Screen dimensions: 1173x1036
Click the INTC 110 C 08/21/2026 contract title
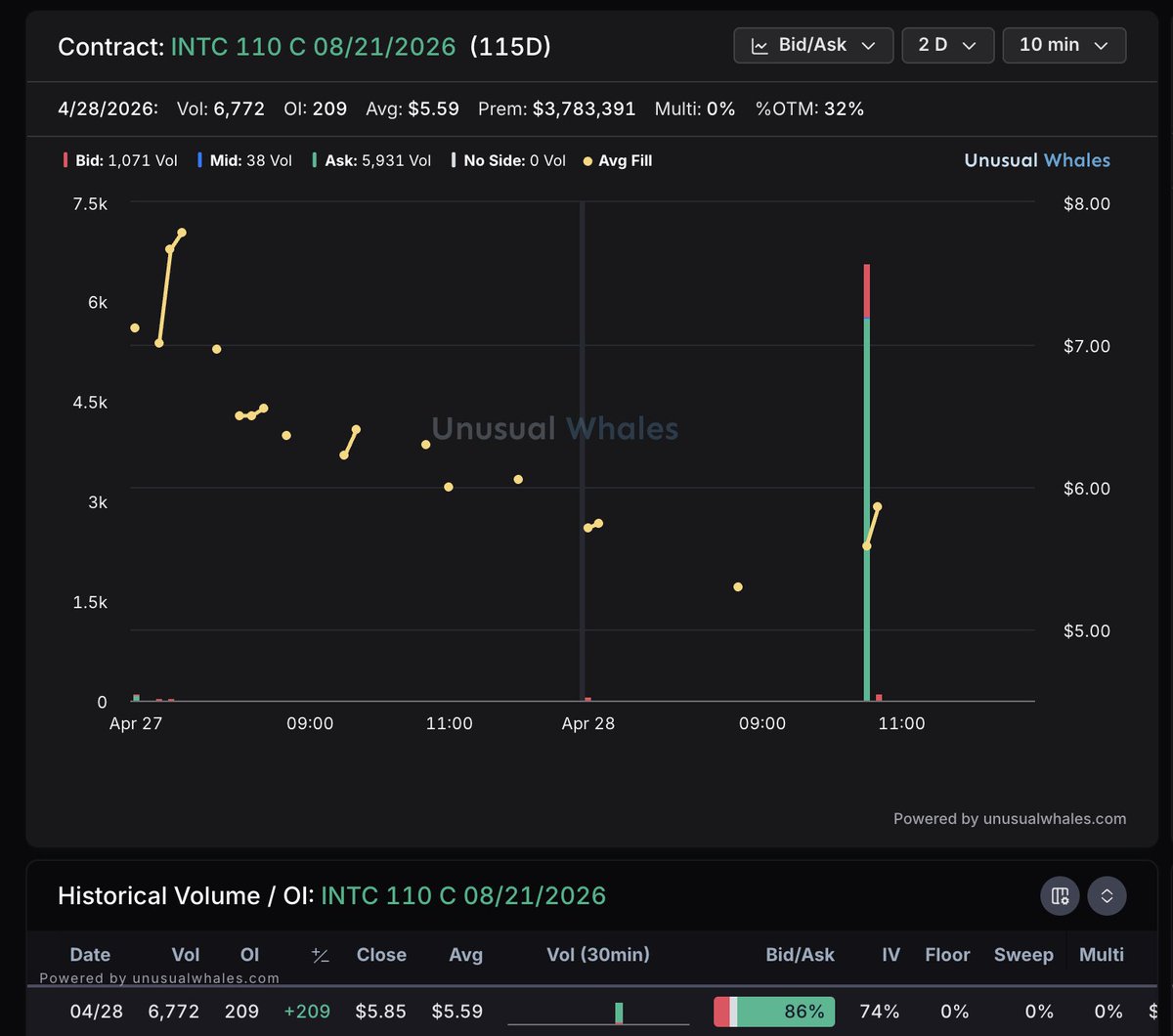tap(313, 47)
